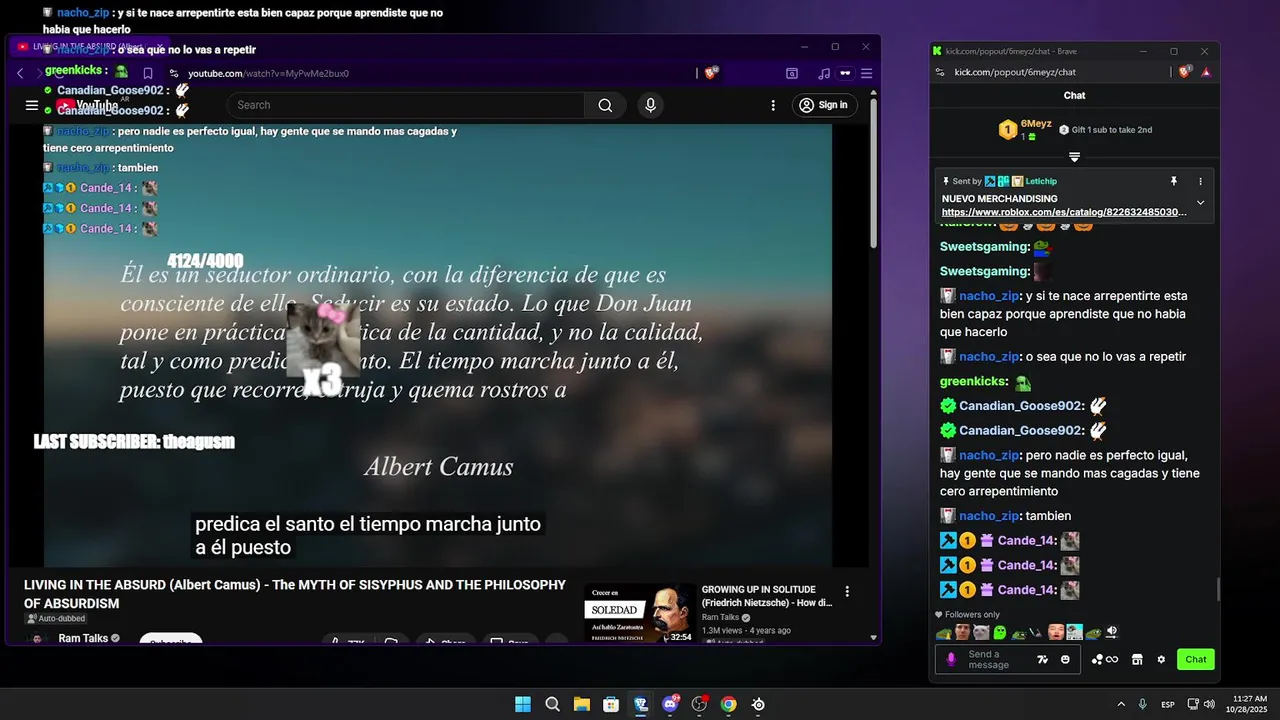This screenshot has width=1280, height=720.
Task: Insert the green alien blob quick emote
Action: pos(1000,632)
